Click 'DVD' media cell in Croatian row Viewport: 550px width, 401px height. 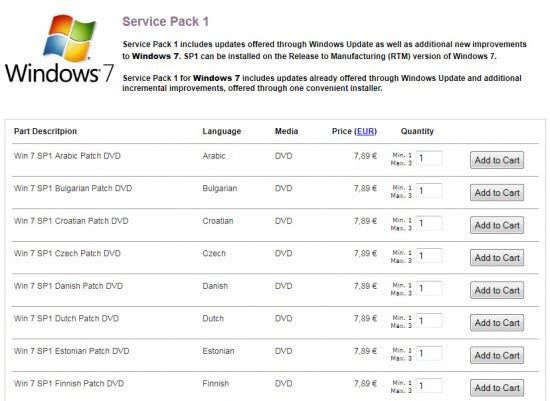tap(283, 221)
